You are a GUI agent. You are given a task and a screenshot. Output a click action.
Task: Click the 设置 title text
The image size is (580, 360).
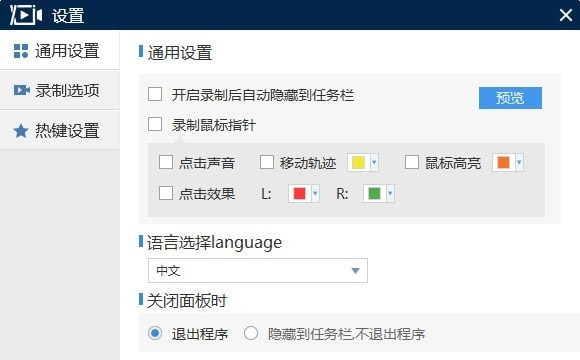click(x=68, y=16)
